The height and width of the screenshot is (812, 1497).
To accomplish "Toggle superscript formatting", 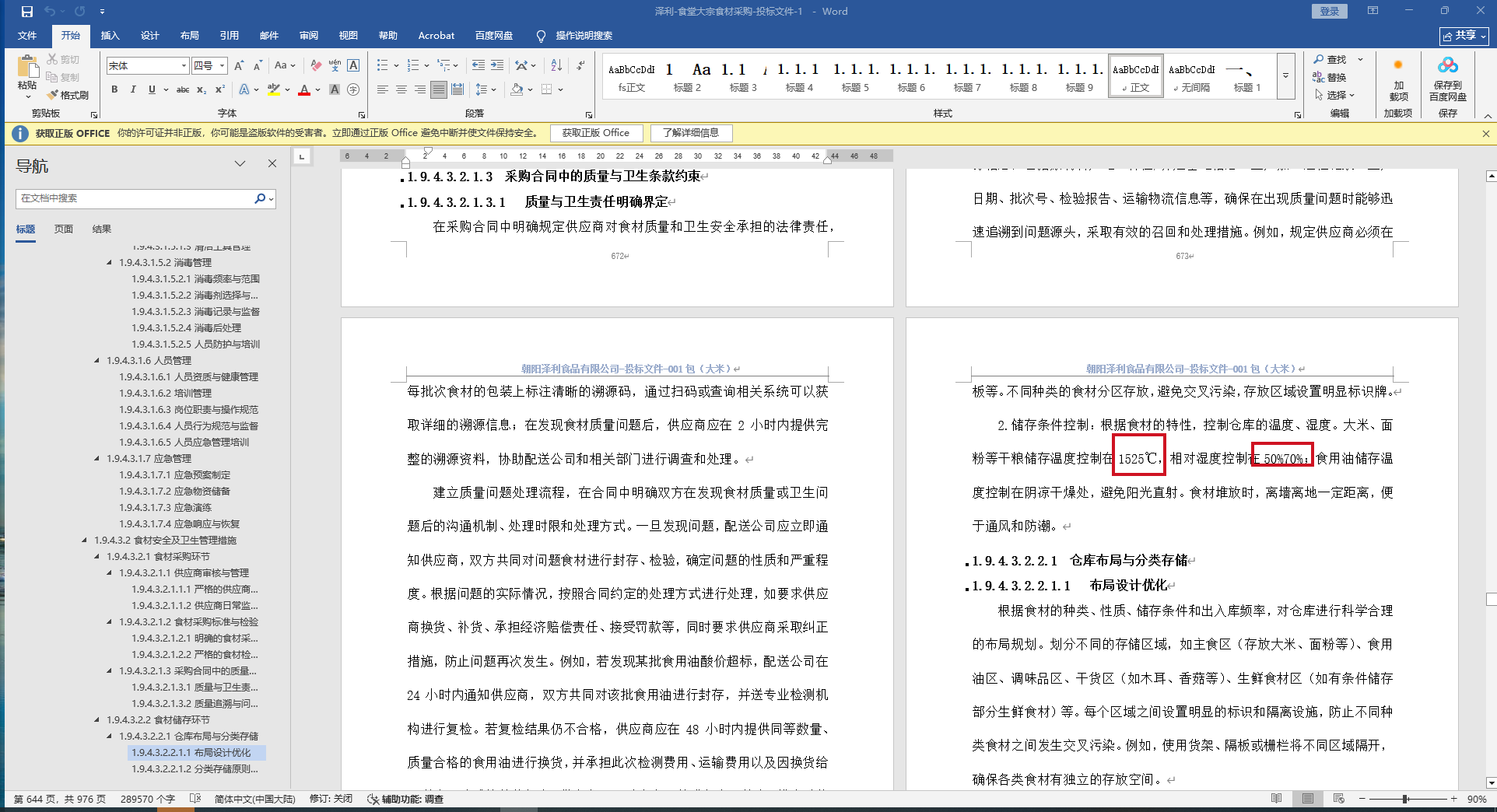I will [x=220, y=89].
